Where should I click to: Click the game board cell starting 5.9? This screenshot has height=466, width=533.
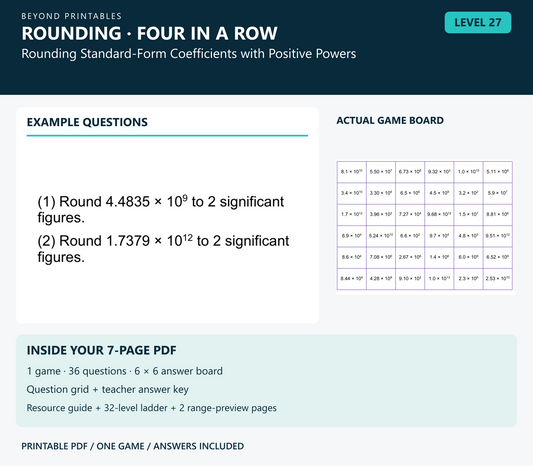(498, 193)
